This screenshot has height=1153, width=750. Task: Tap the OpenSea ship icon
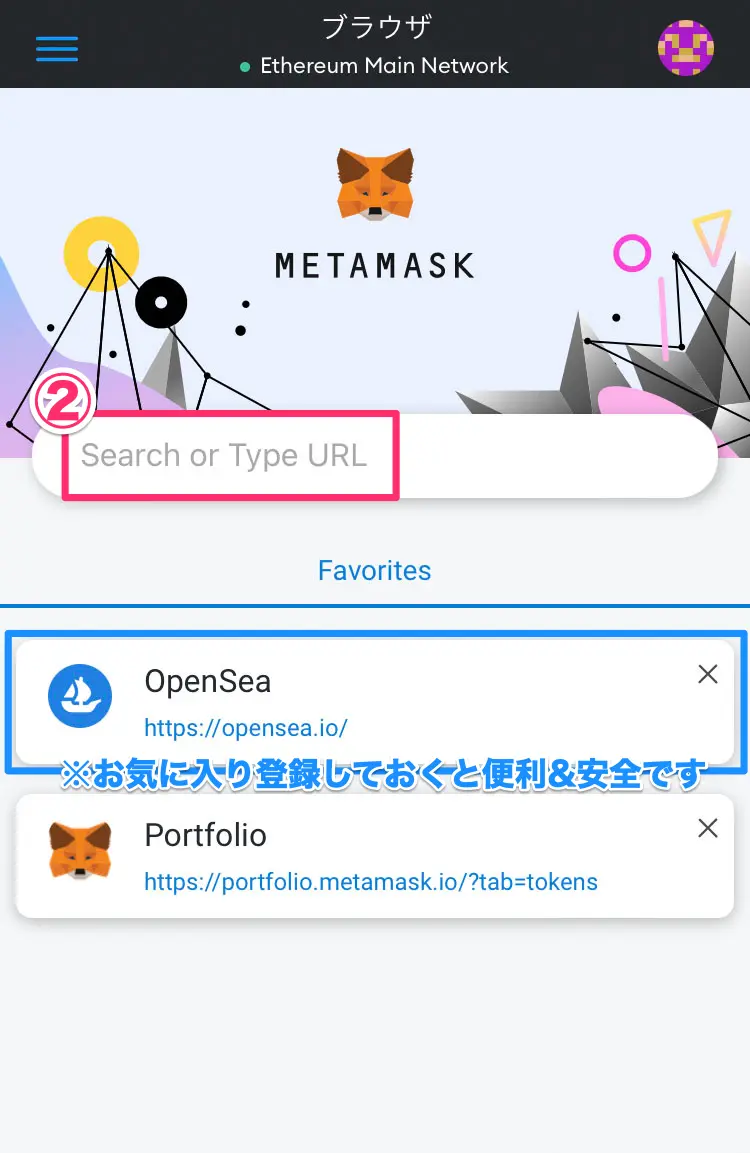coord(80,696)
